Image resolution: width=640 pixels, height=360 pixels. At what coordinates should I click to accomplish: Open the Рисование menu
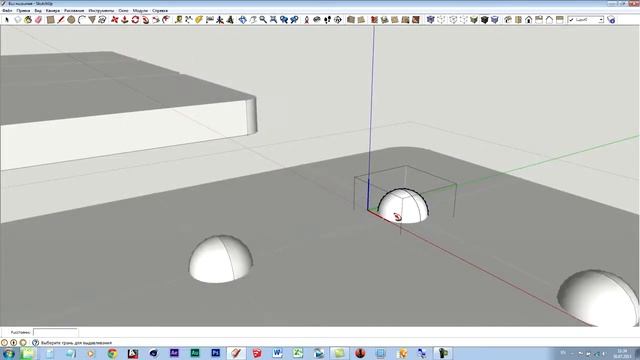(74, 11)
